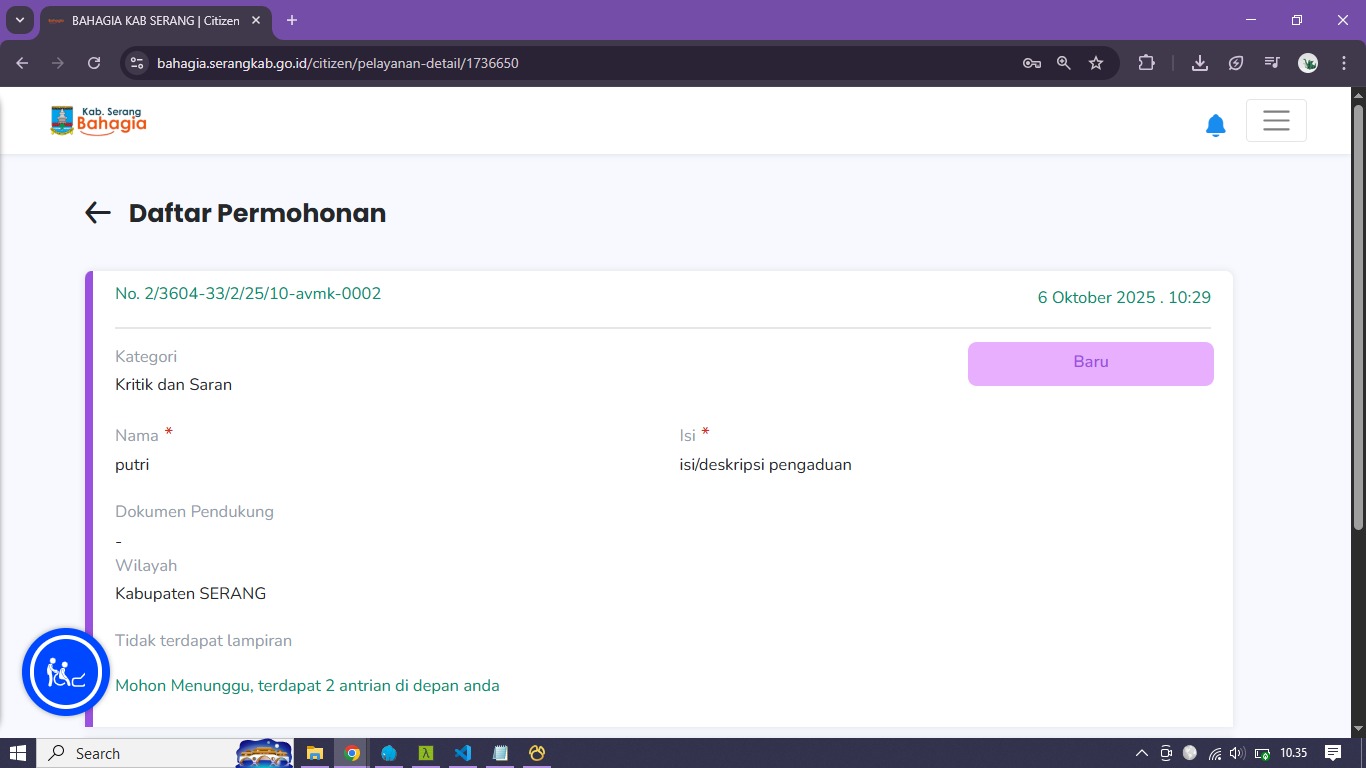The height and width of the screenshot is (768, 1366).
Task: Select the BAHAGIA KAB SERANG tab
Action: [x=150, y=20]
